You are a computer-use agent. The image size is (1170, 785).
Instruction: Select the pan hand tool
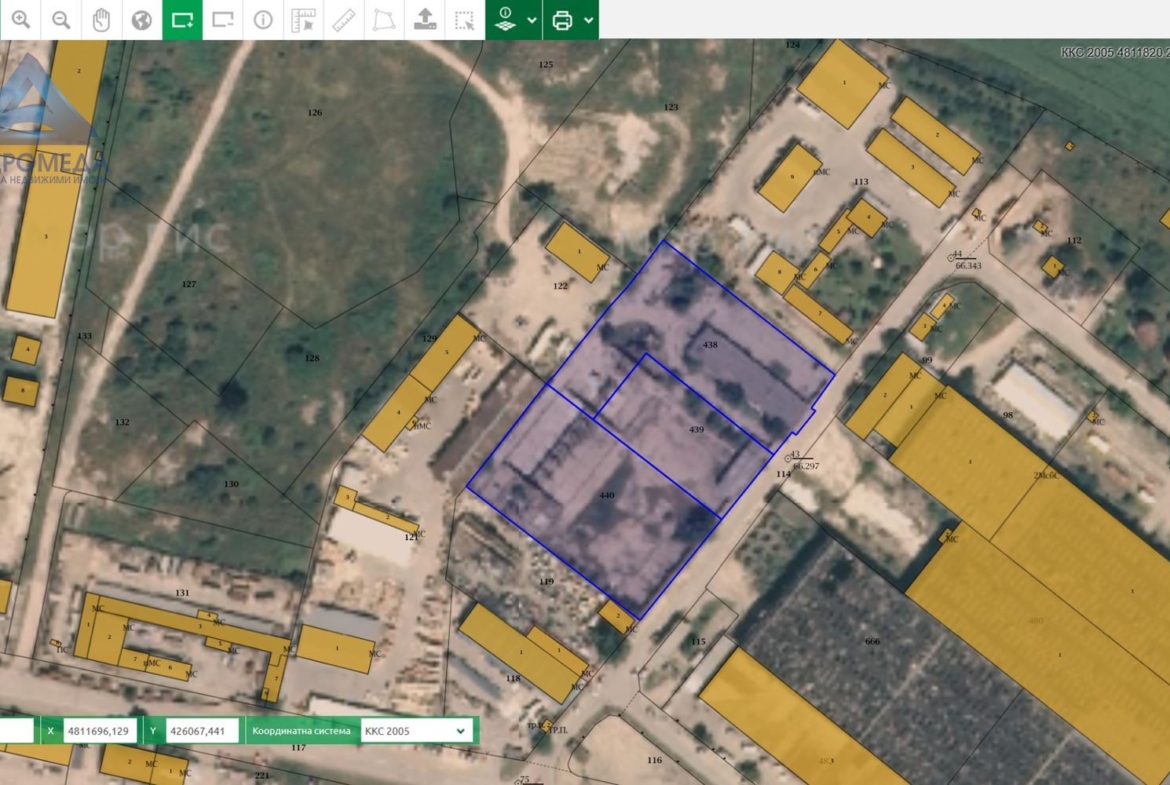point(101,20)
